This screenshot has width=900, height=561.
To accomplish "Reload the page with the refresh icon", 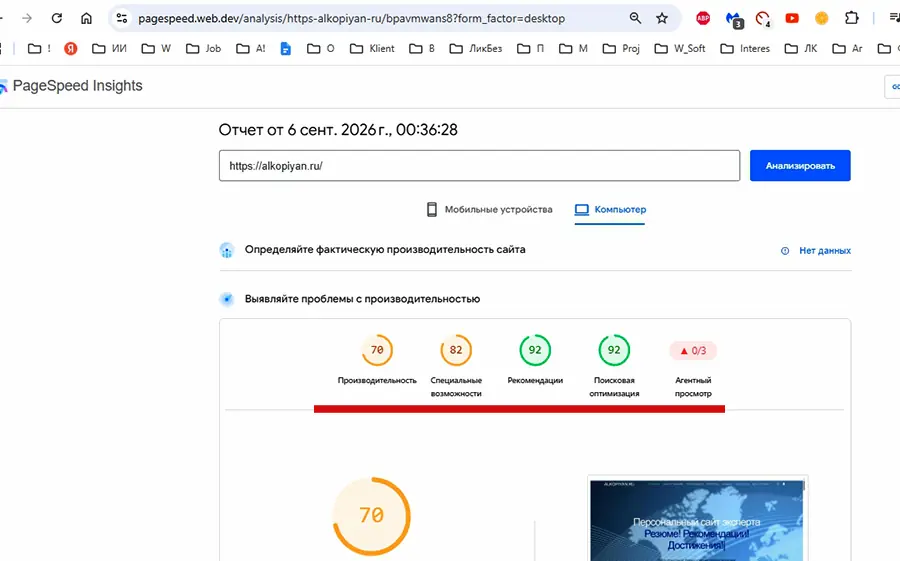I will pos(56,18).
